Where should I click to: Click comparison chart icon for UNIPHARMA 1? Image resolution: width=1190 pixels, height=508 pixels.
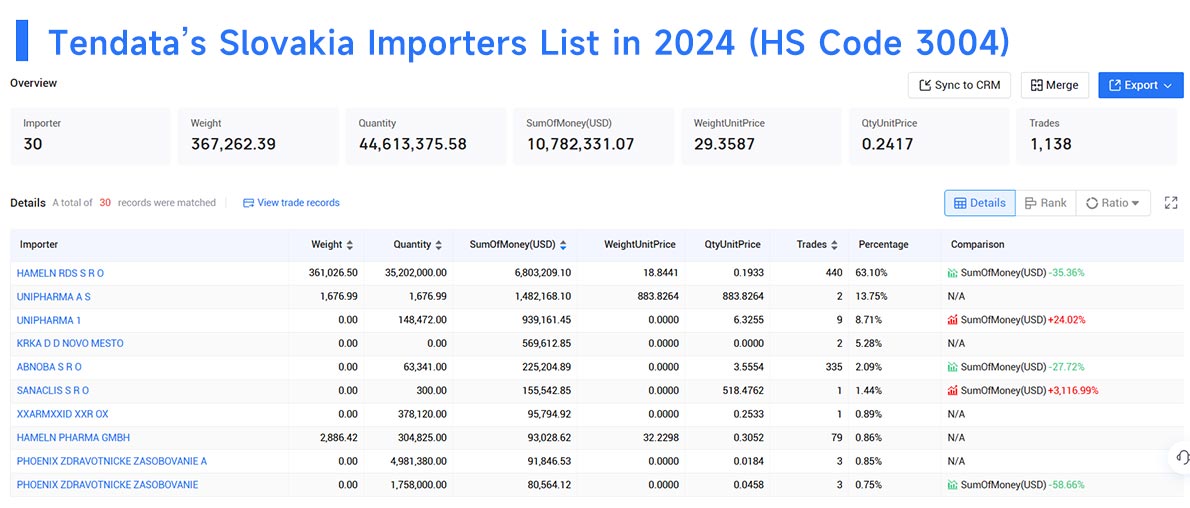pyautogui.click(x=952, y=320)
